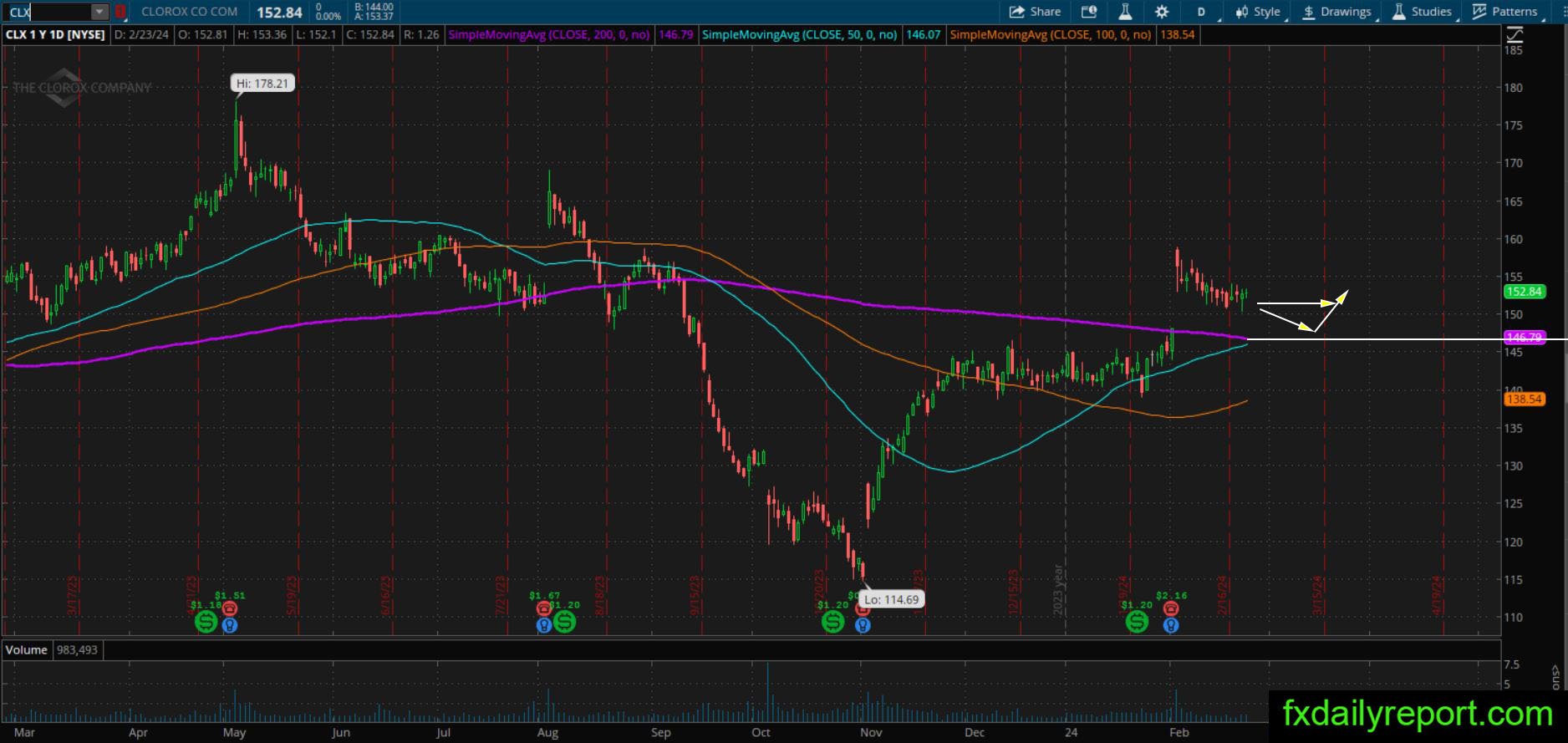Click the 200 SMA value 146.79 in header

675,35
